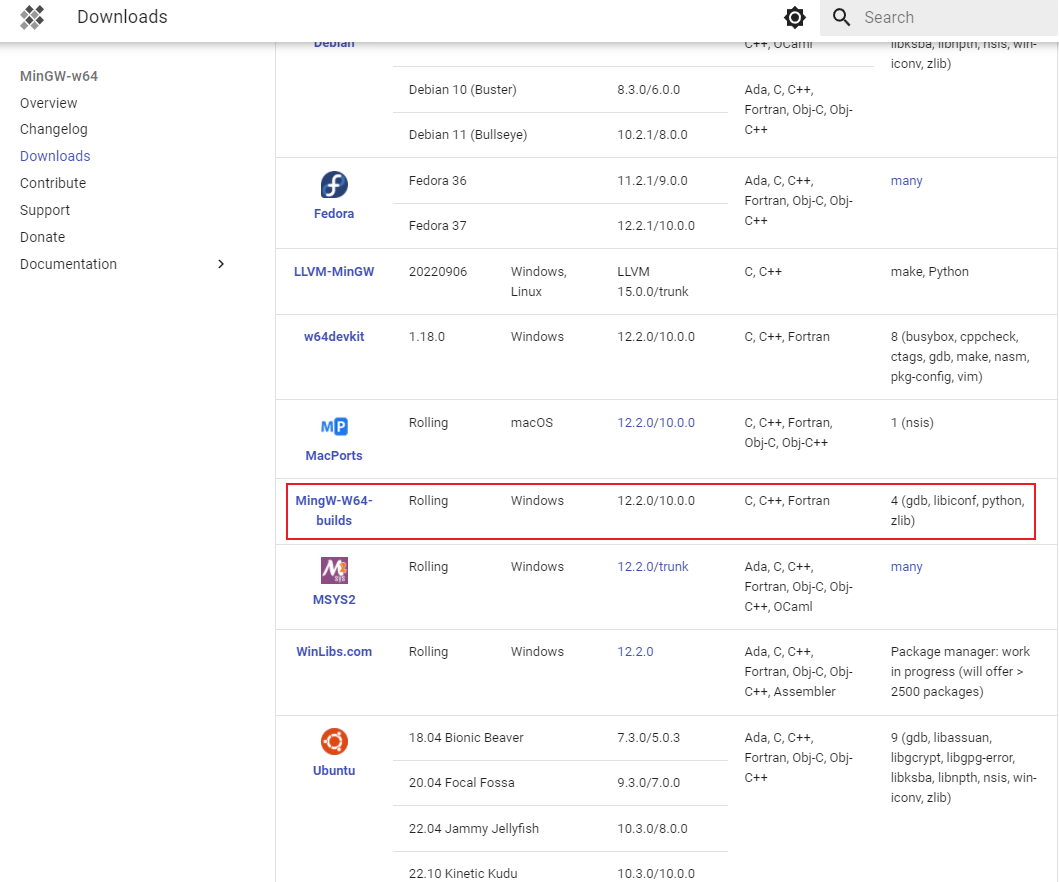
Task: Select the '22.04 Jammy Jellyfish' cell
Action: coord(473,829)
